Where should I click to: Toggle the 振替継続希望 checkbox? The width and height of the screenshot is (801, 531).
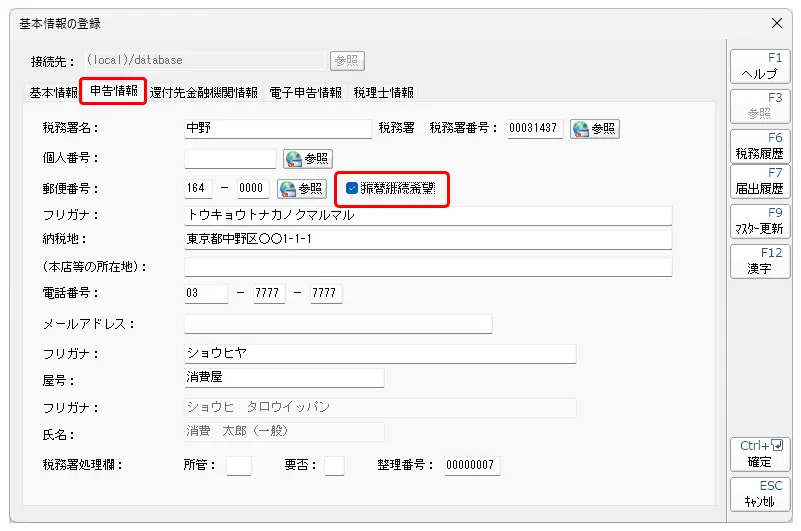(352, 188)
